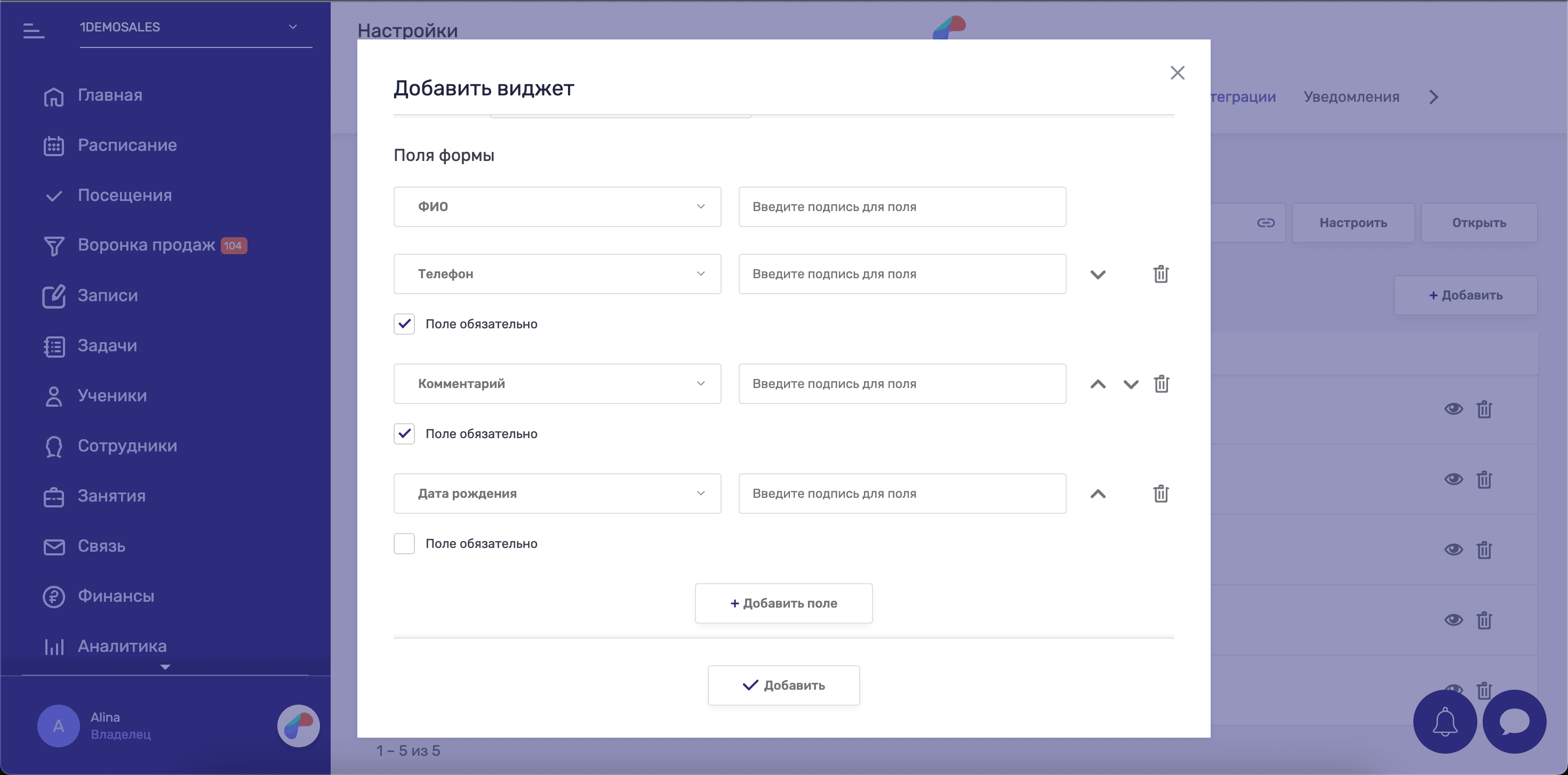The width and height of the screenshot is (1568, 775).
Task: Open the notifications bell button
Action: pyautogui.click(x=1444, y=722)
